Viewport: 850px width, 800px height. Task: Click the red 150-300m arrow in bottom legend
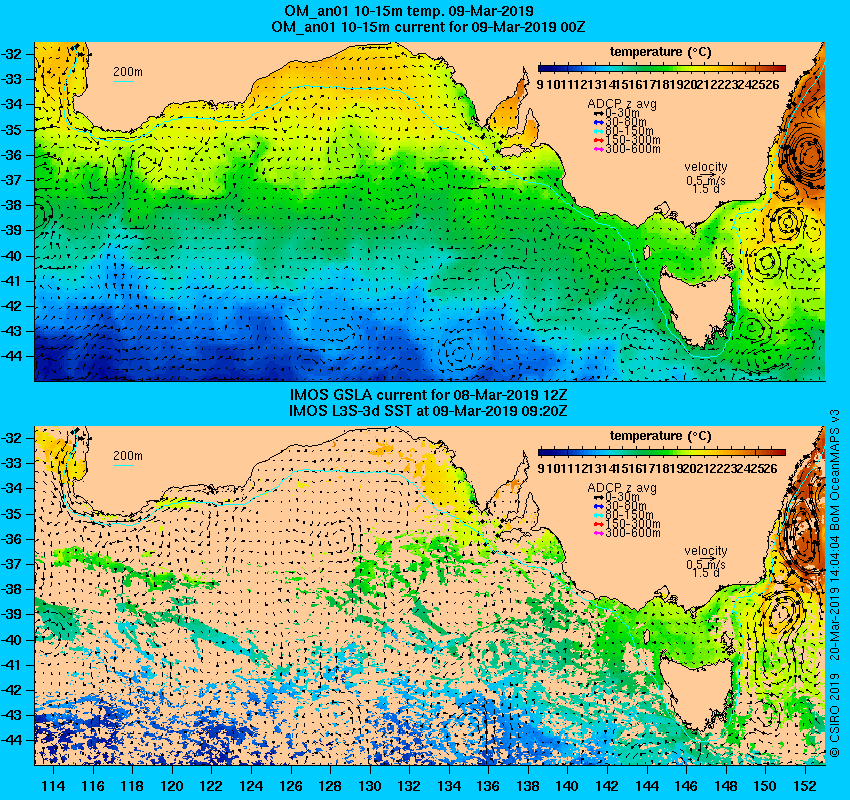click(598, 524)
